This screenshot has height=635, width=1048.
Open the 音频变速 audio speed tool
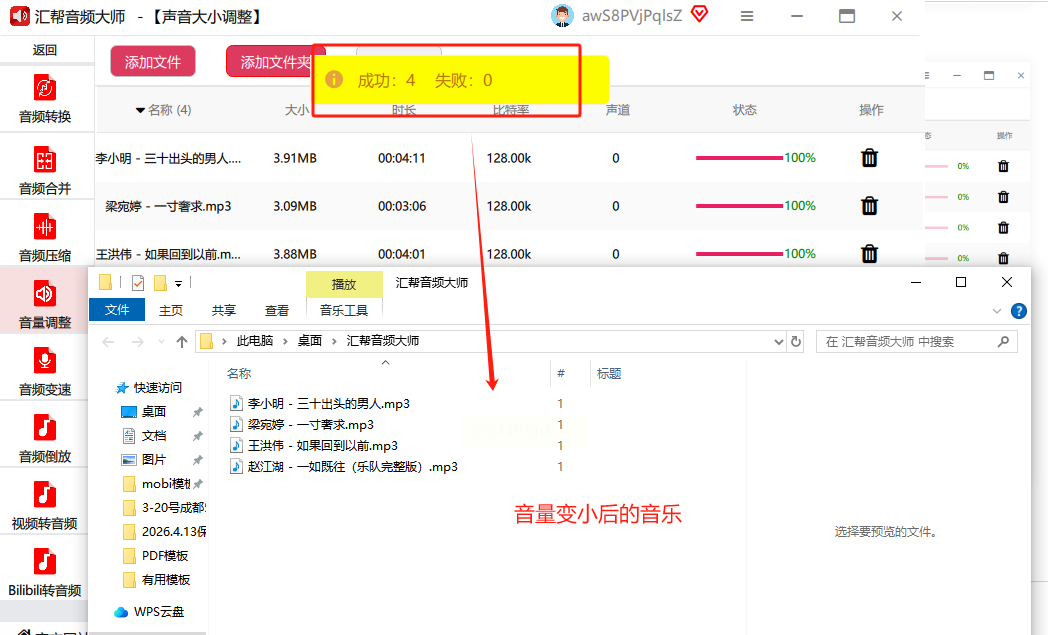(45, 372)
